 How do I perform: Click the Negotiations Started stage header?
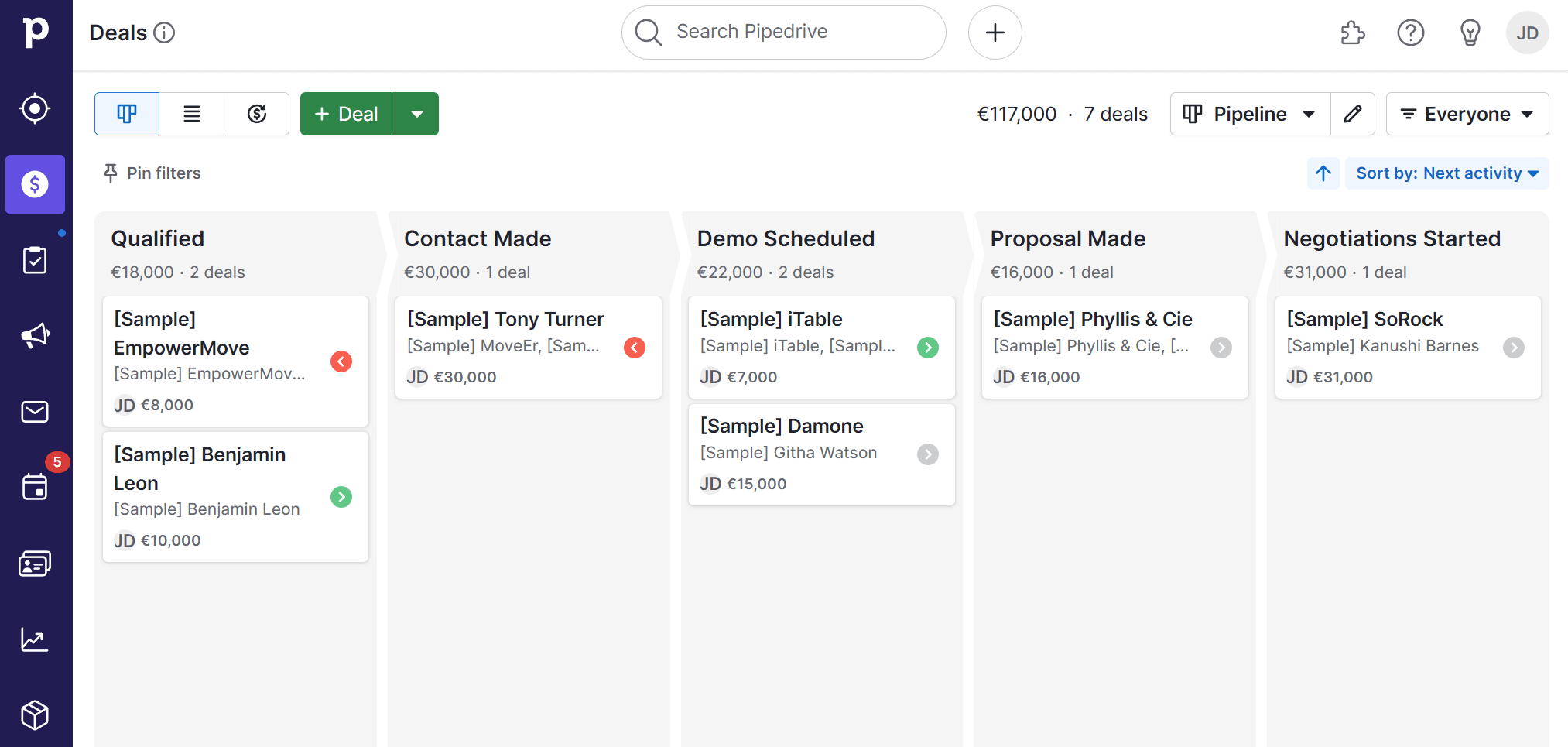(1392, 238)
